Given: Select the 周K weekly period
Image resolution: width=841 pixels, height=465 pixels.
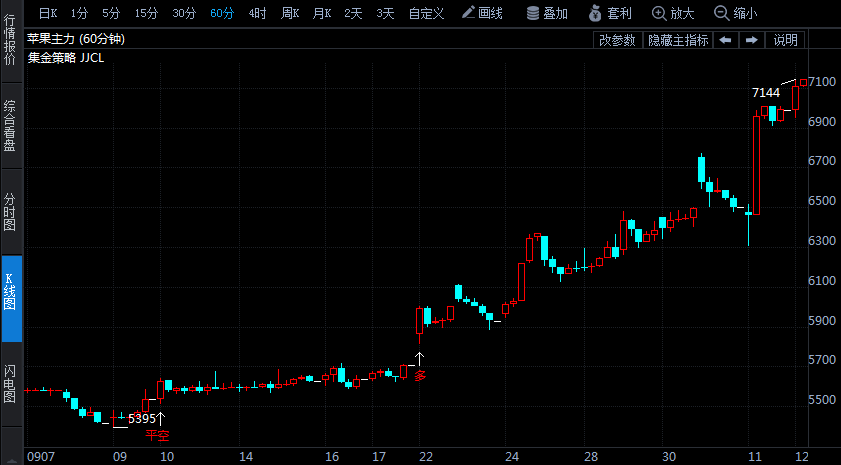Looking at the screenshot, I should tap(290, 13).
